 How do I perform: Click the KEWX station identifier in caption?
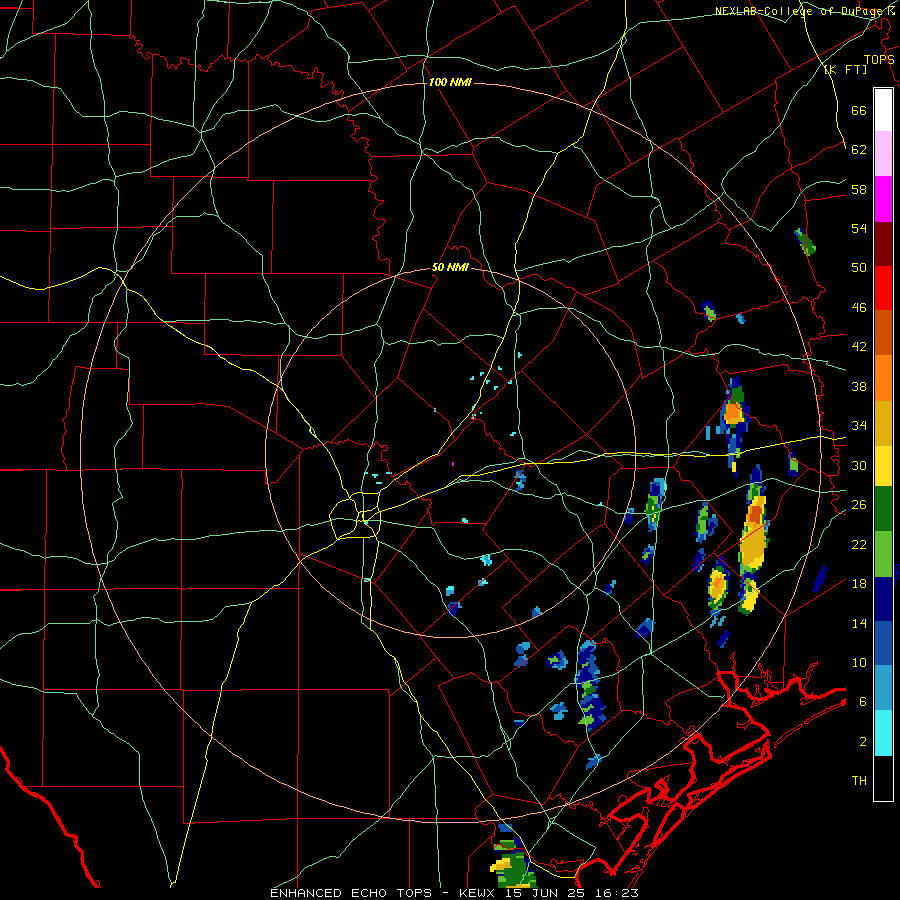pos(476,893)
